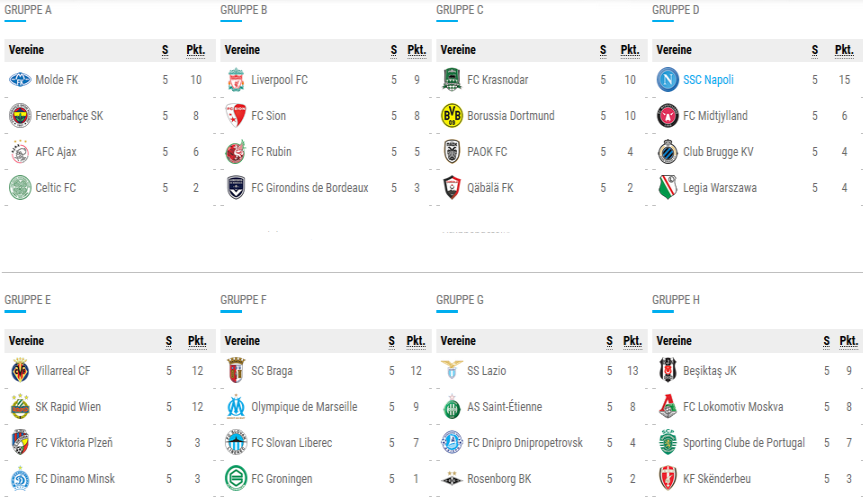Viewport: 863px width, 499px height.
Task: Click the Beşiktaş JK crest icon
Action: click(668, 370)
